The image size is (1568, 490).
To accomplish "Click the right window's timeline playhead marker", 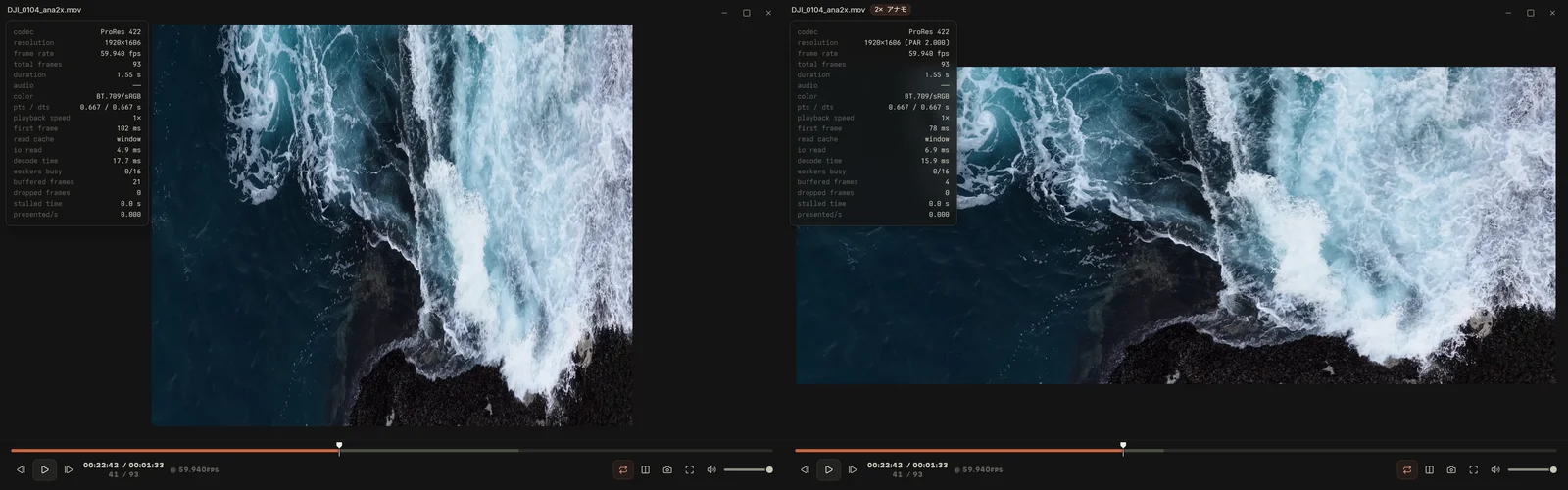I will coord(1123,446).
